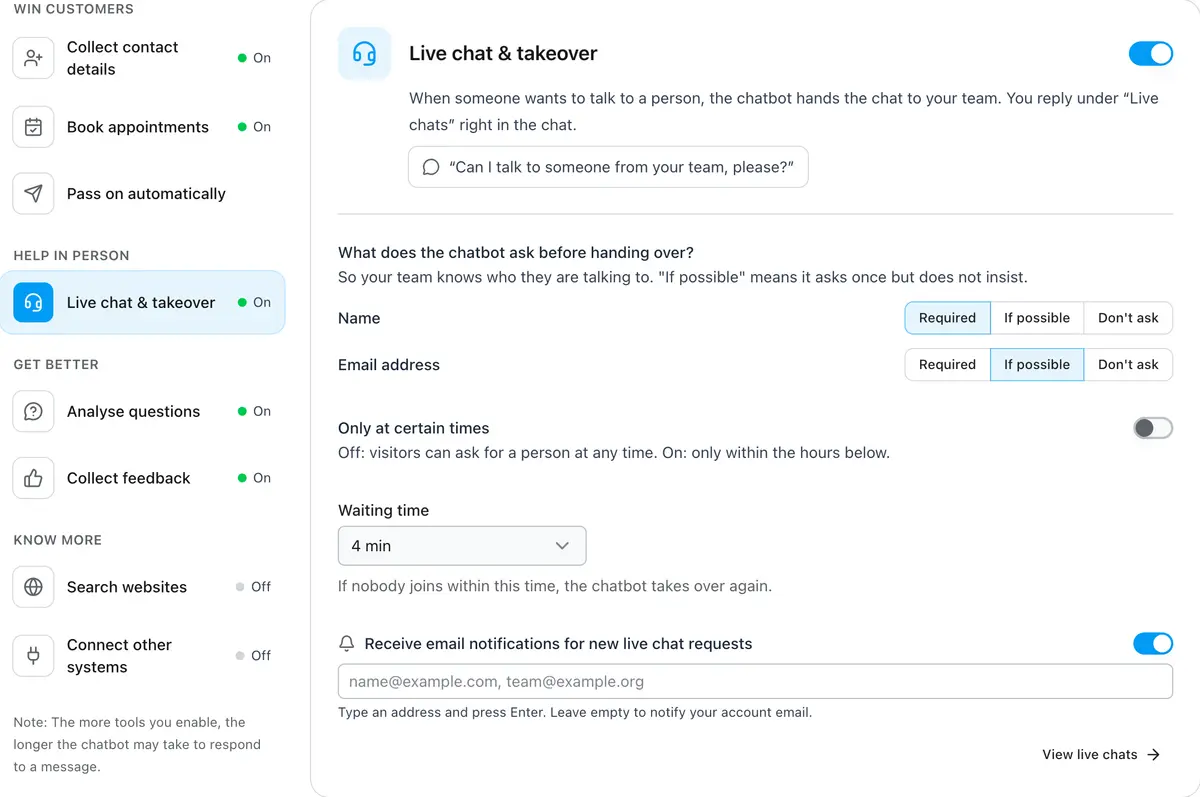The width and height of the screenshot is (1200, 797).
Task: Click the Search websites globe icon
Action: tap(33, 587)
